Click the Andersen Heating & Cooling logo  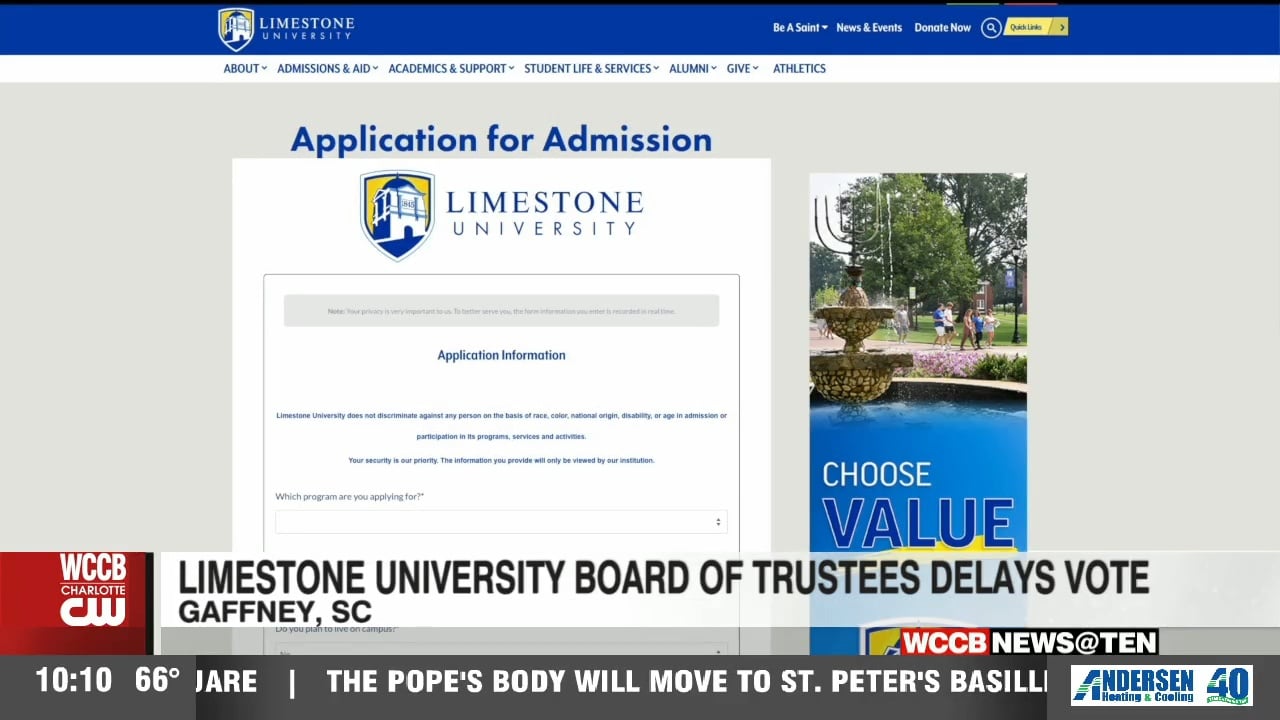point(1161,686)
